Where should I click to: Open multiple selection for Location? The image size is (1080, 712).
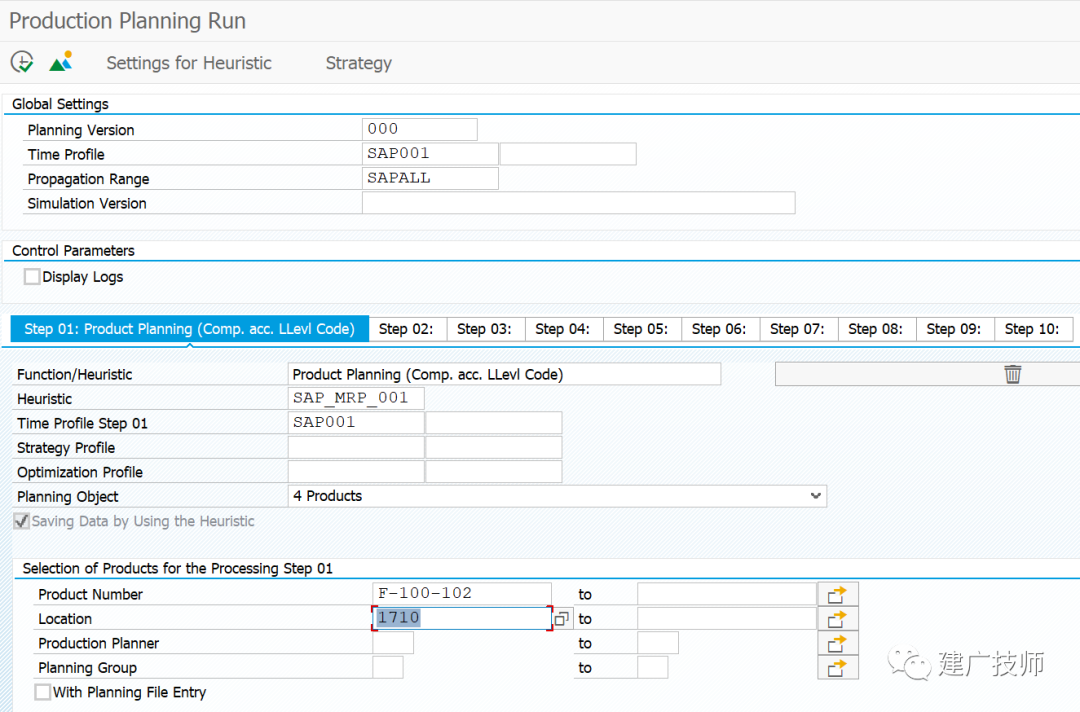pos(838,619)
